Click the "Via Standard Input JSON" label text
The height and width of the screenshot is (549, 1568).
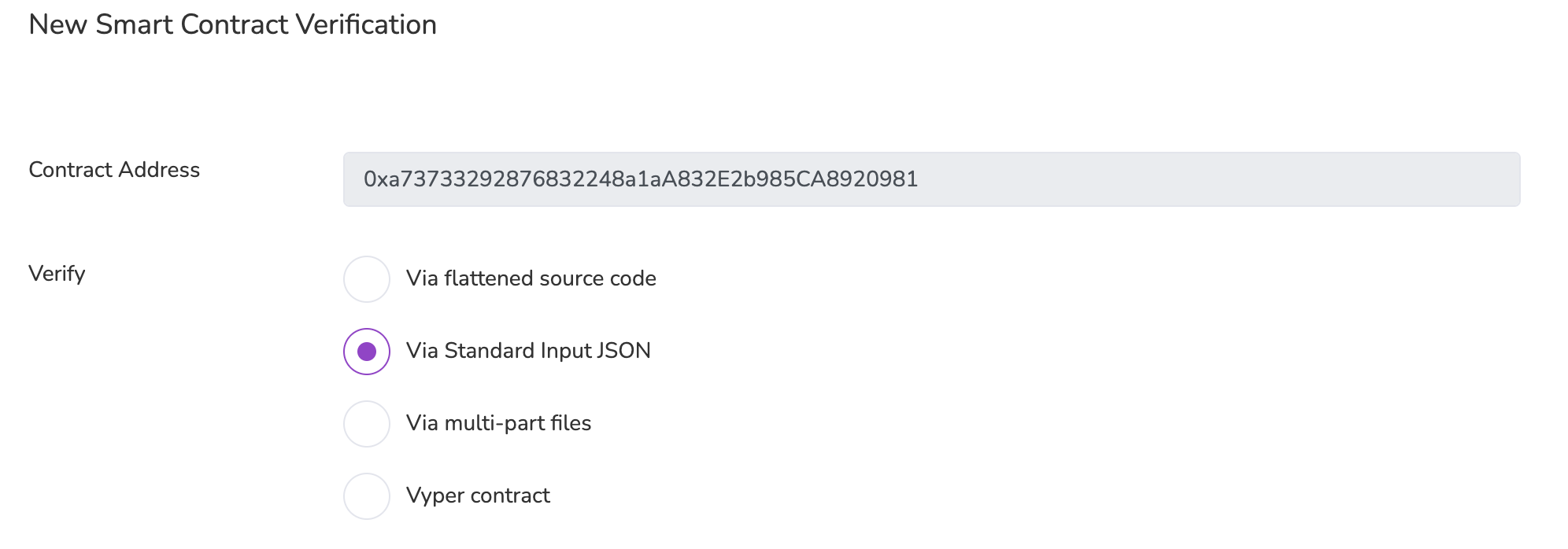[x=528, y=351]
